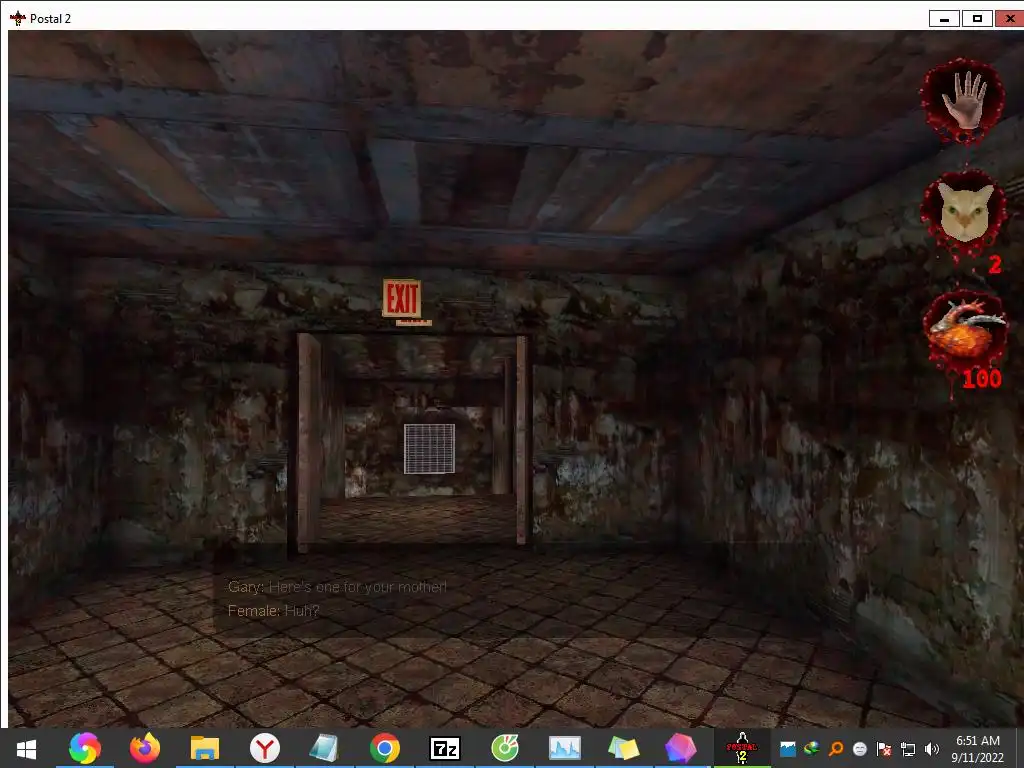Screen dimensions: 1024x768
Task: Open Google Chrome from the taskbar
Action: 385,748
